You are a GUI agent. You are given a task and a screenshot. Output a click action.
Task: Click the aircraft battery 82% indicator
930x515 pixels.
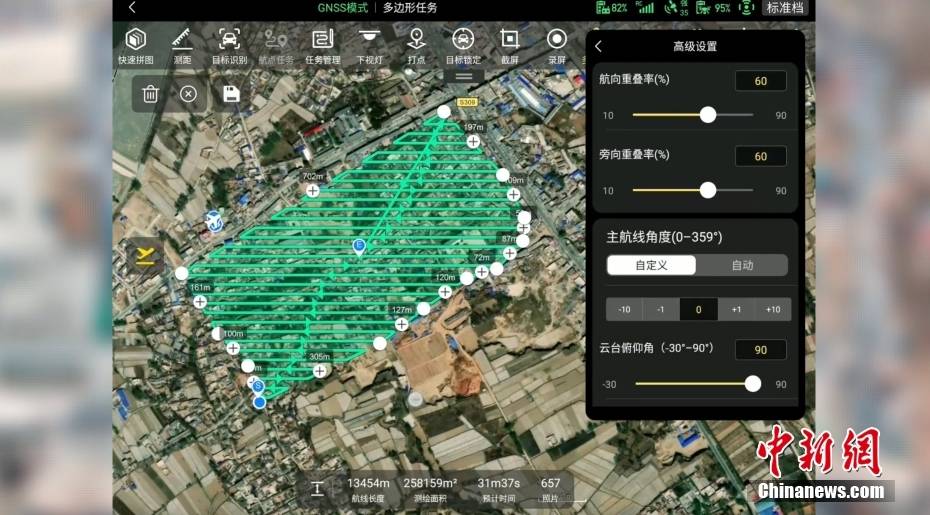coord(611,8)
